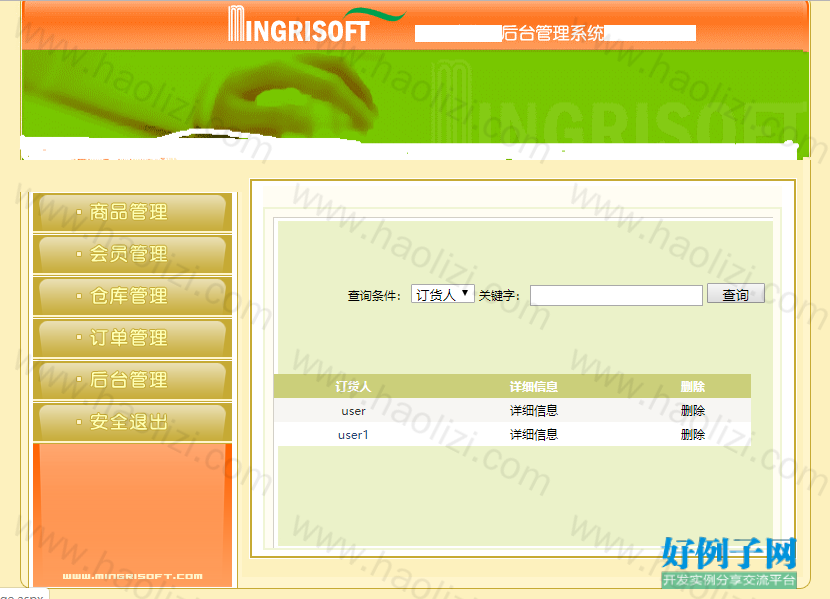Click the 后台管理系统 title text
This screenshot has height=599, width=830.
553,33
